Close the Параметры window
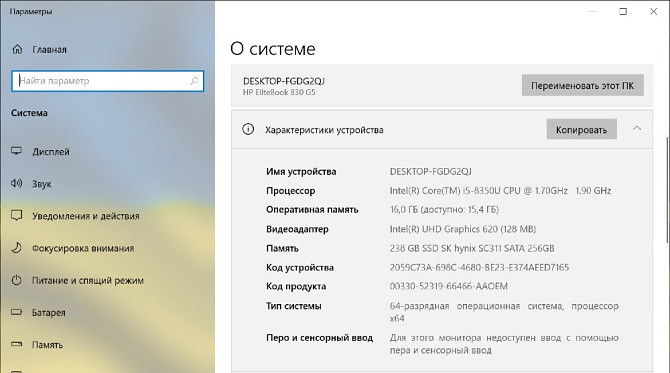670x373 pixels. pos(654,12)
